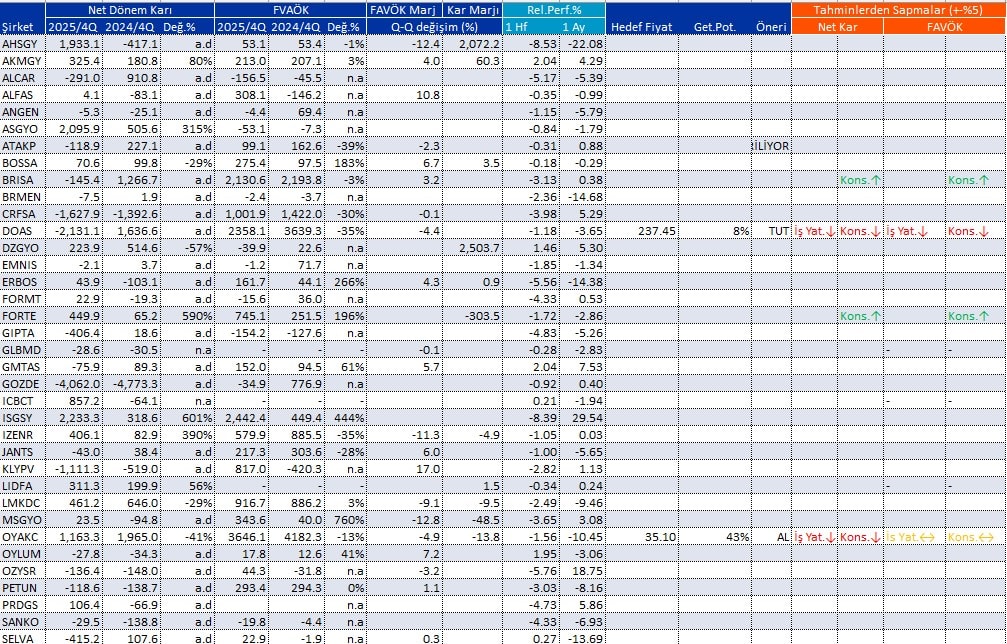Screen dimensions: 1007x644
Task: Click the Kar Marjı column header
Action: tap(471, 10)
